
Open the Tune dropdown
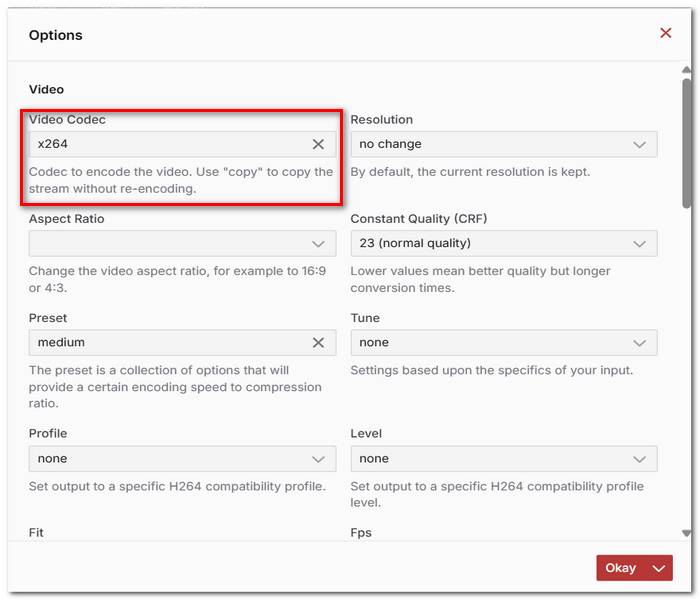(504, 342)
